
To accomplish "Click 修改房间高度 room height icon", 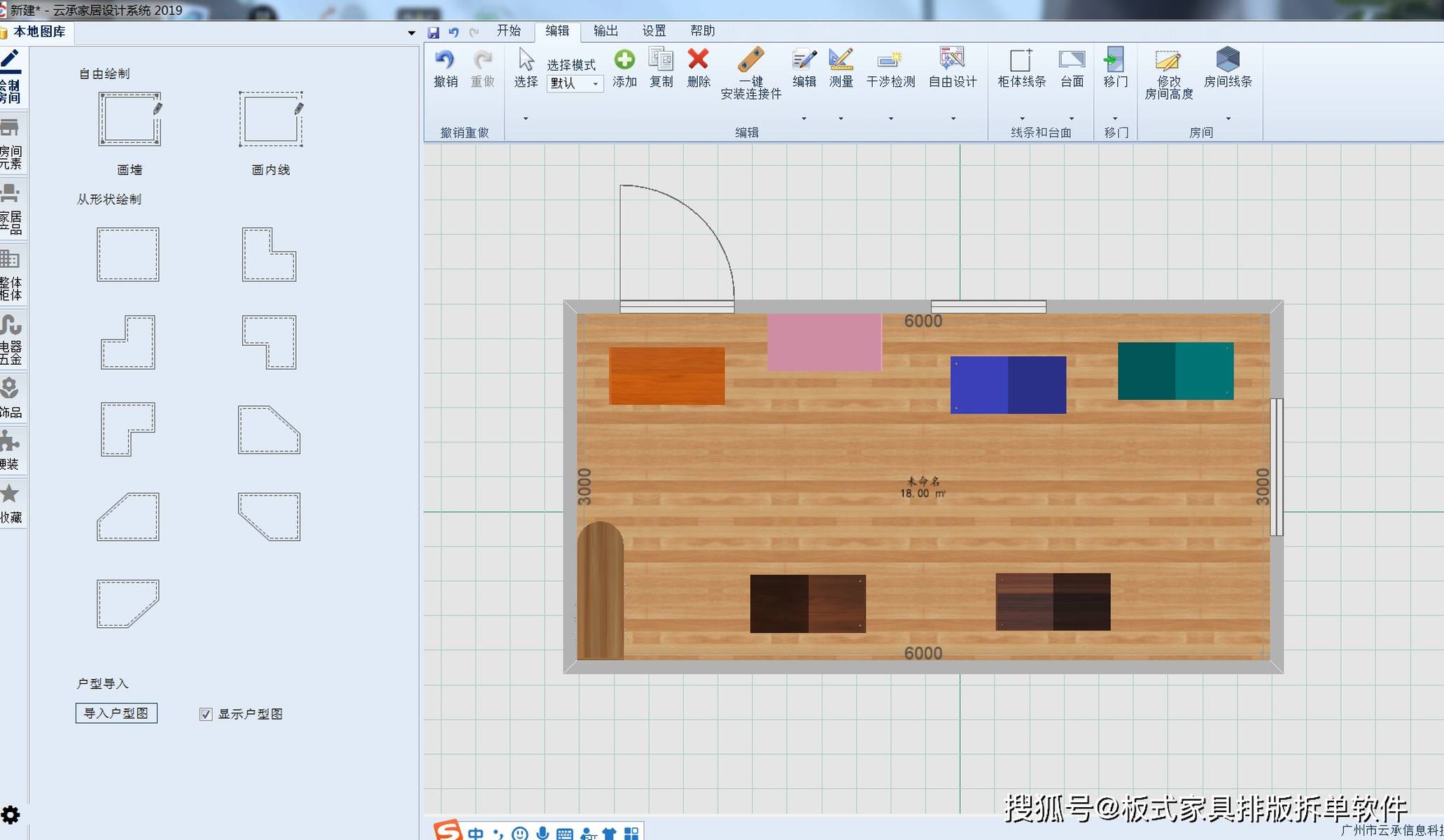I will click(x=1168, y=61).
